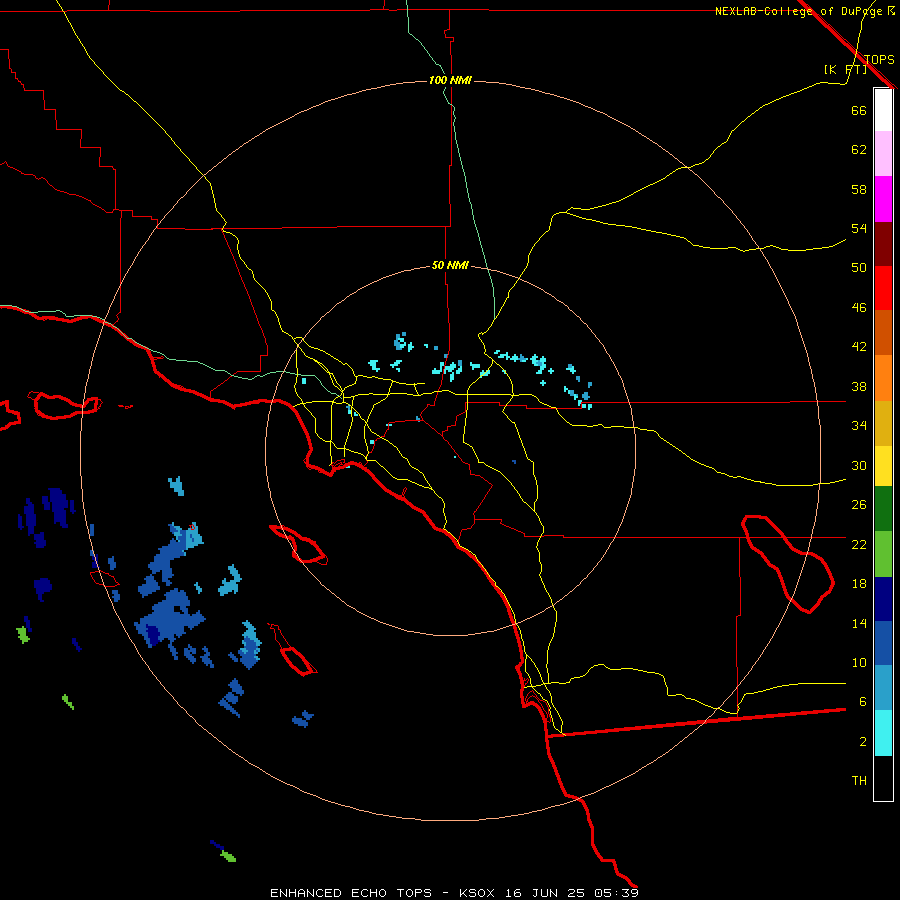The image size is (900, 900).
Task: Pick the dark maroon legend swatch
Action: tap(883, 244)
